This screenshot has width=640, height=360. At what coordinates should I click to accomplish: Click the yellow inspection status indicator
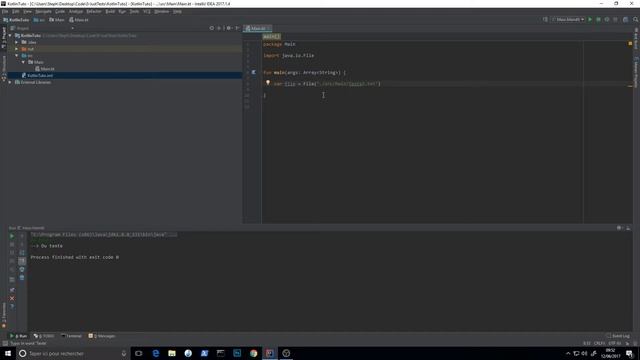630,43
